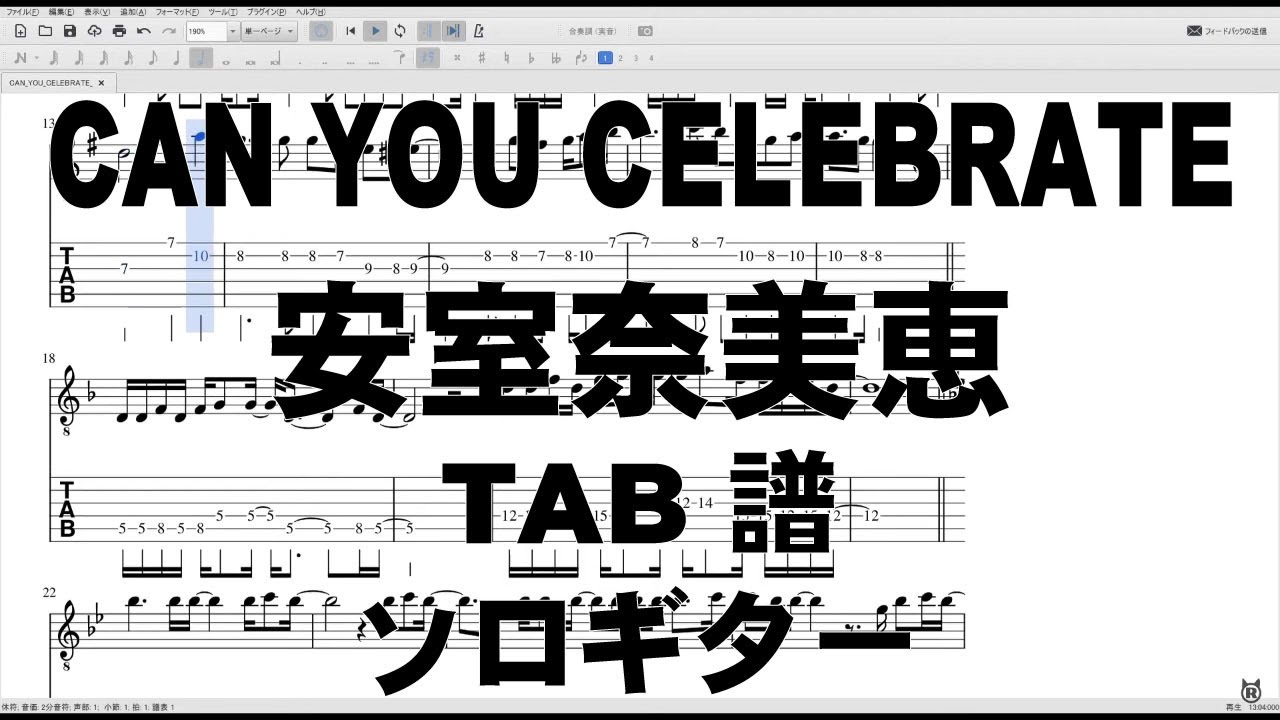Toggle MIDI input

tap(321, 31)
